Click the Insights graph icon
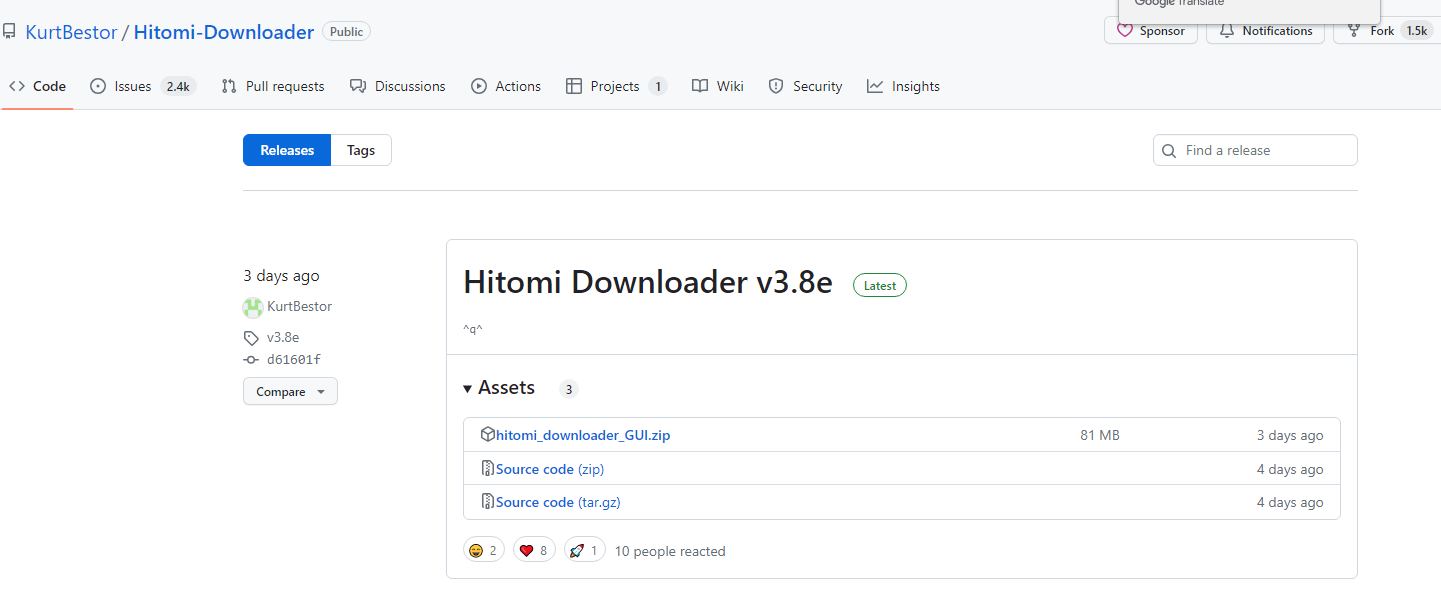 [875, 86]
